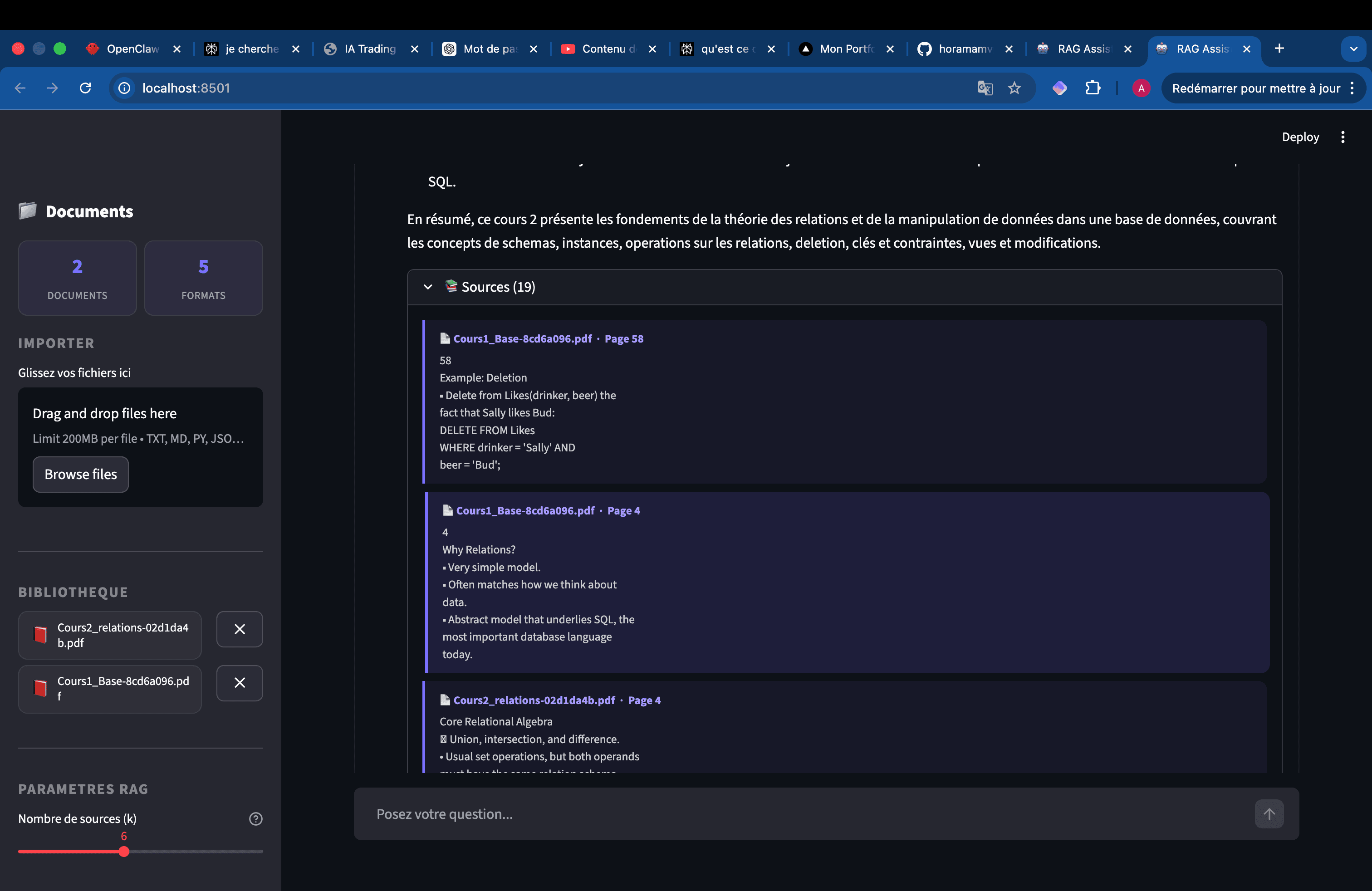Open Google Translate from the address bar
The width and height of the screenshot is (1372, 891).
(x=985, y=88)
